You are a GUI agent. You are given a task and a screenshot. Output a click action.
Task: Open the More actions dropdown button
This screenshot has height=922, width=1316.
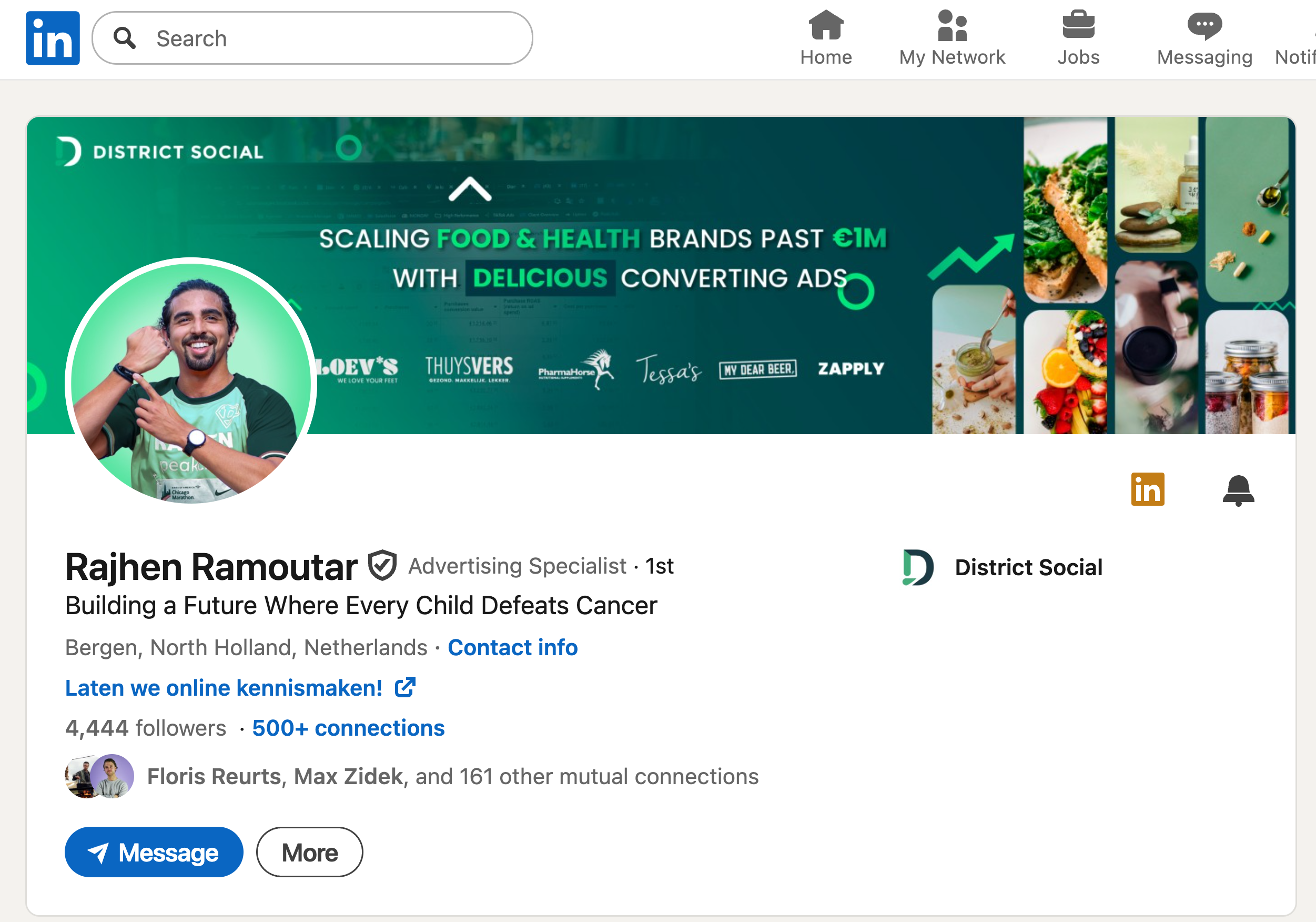309,852
